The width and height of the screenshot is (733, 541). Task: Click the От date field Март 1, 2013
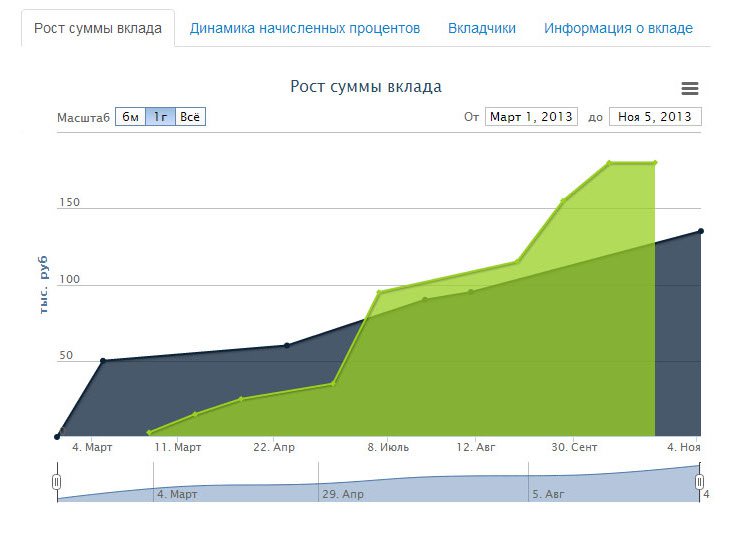click(x=531, y=117)
